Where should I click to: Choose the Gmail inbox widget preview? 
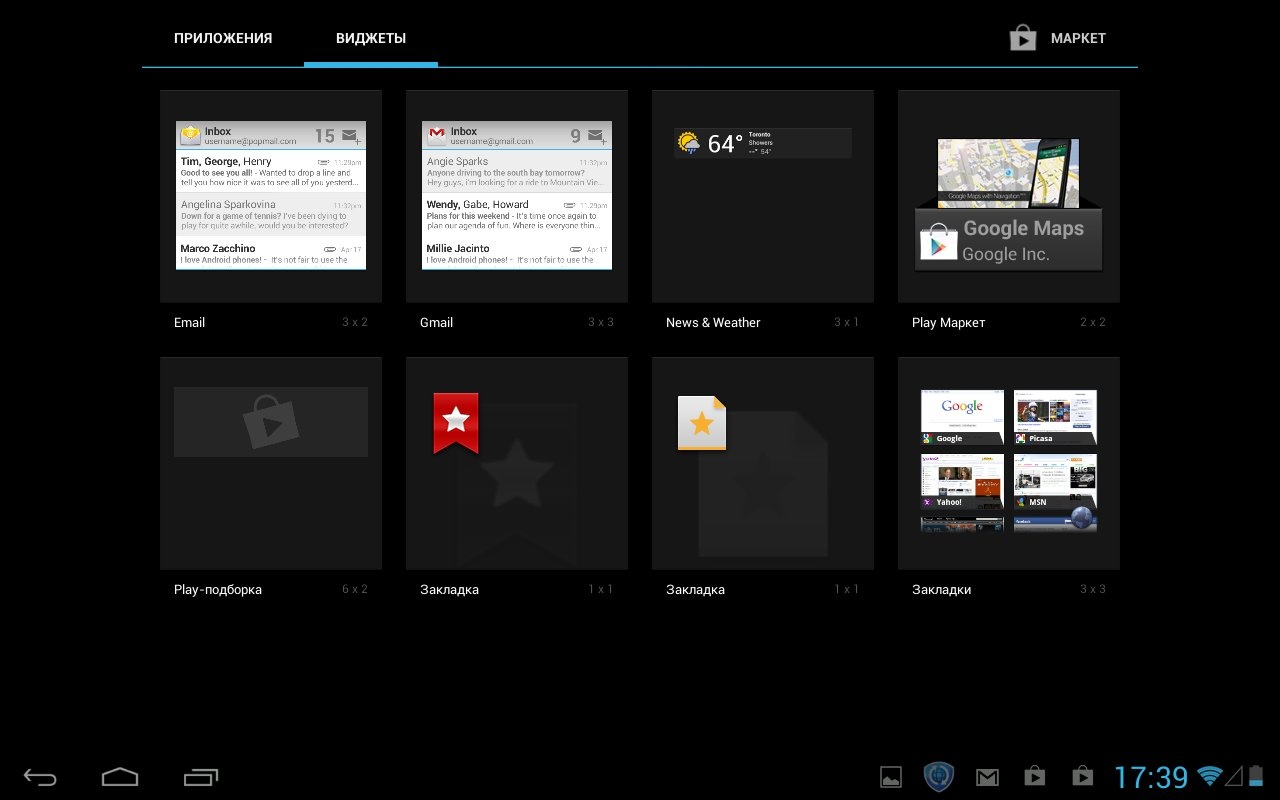[x=517, y=196]
